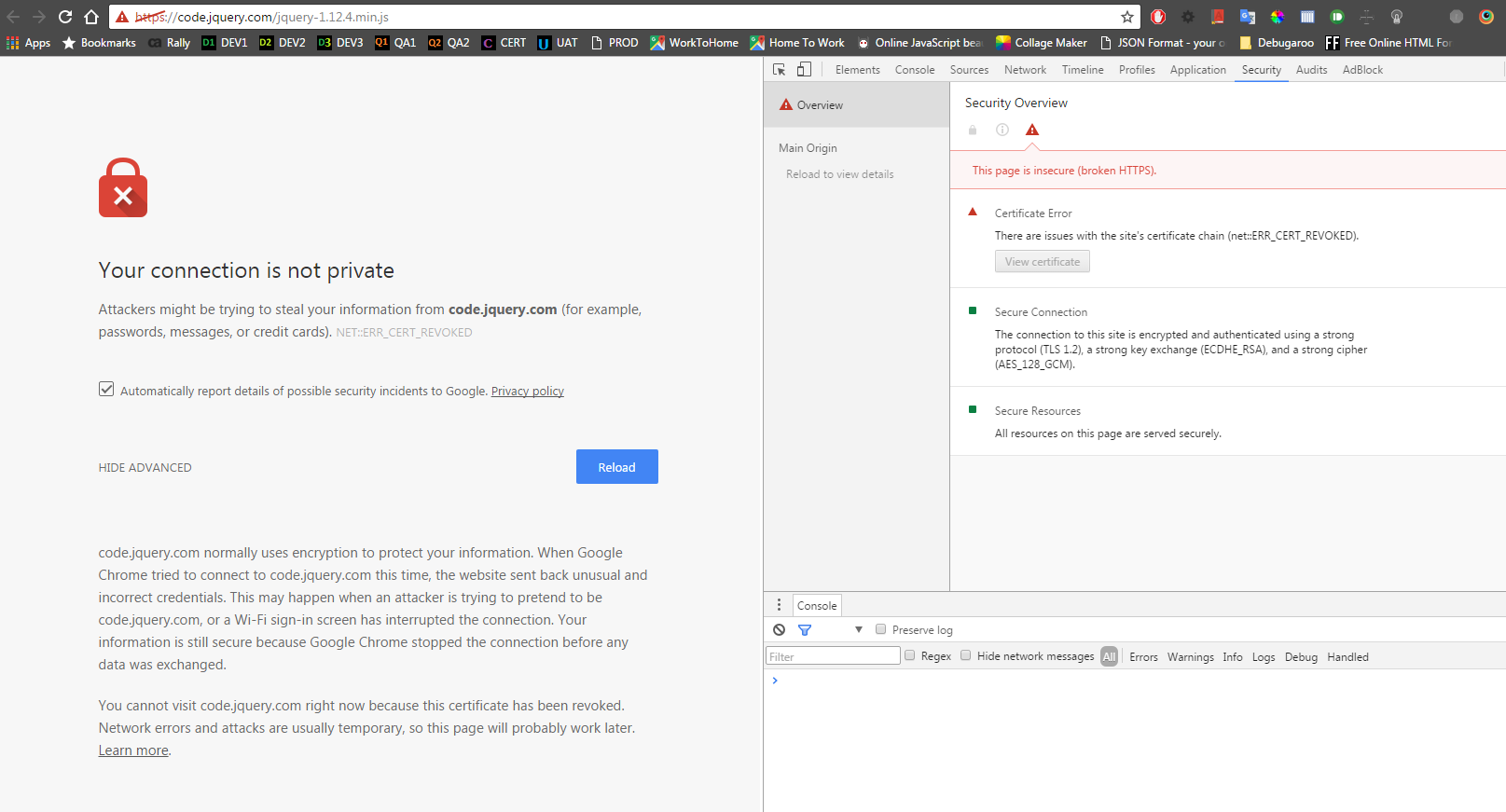Viewport: 1506px width, 812px height.
Task: Toggle DevTools device toolbar icon
Action: click(804, 69)
